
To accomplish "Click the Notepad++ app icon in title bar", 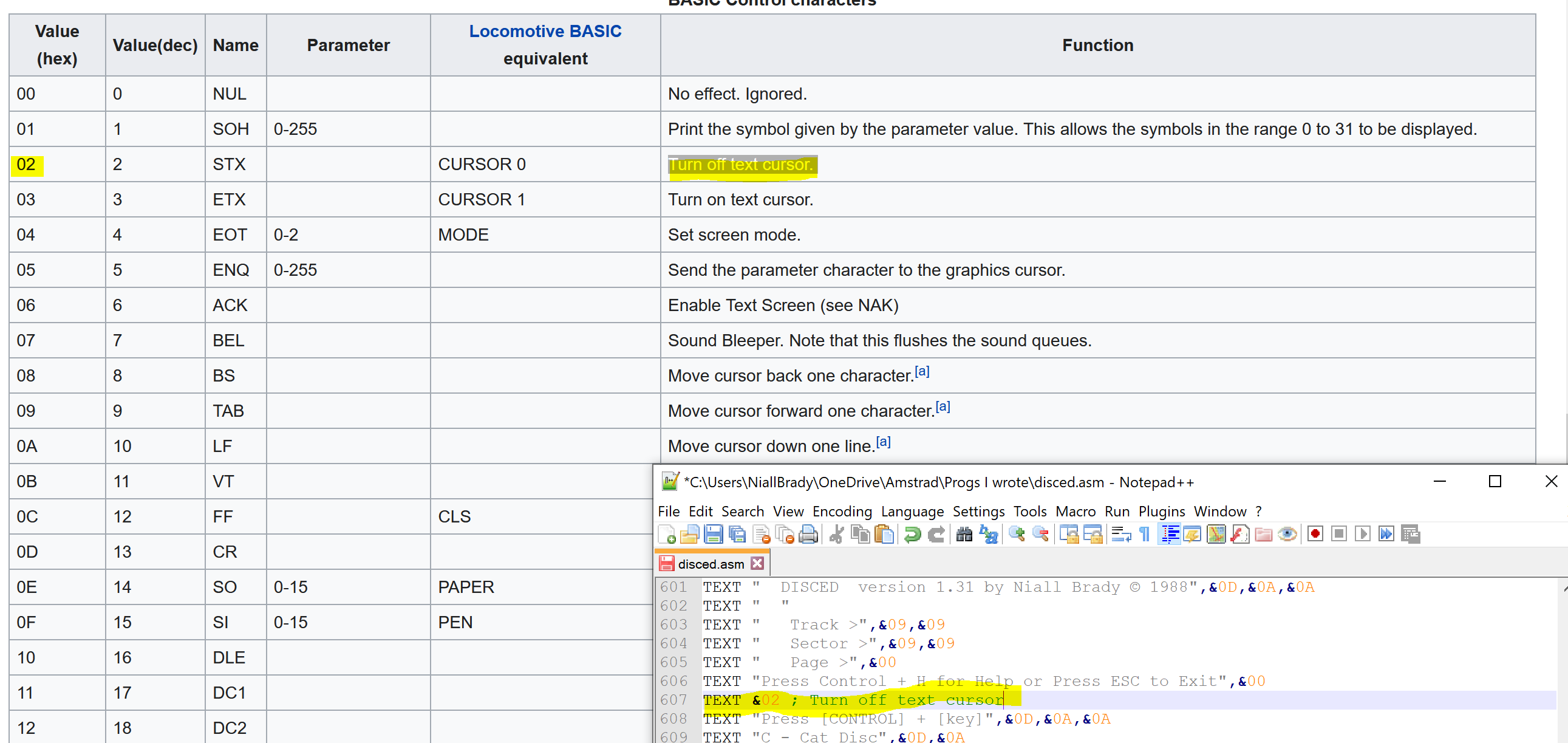I will (670, 482).
